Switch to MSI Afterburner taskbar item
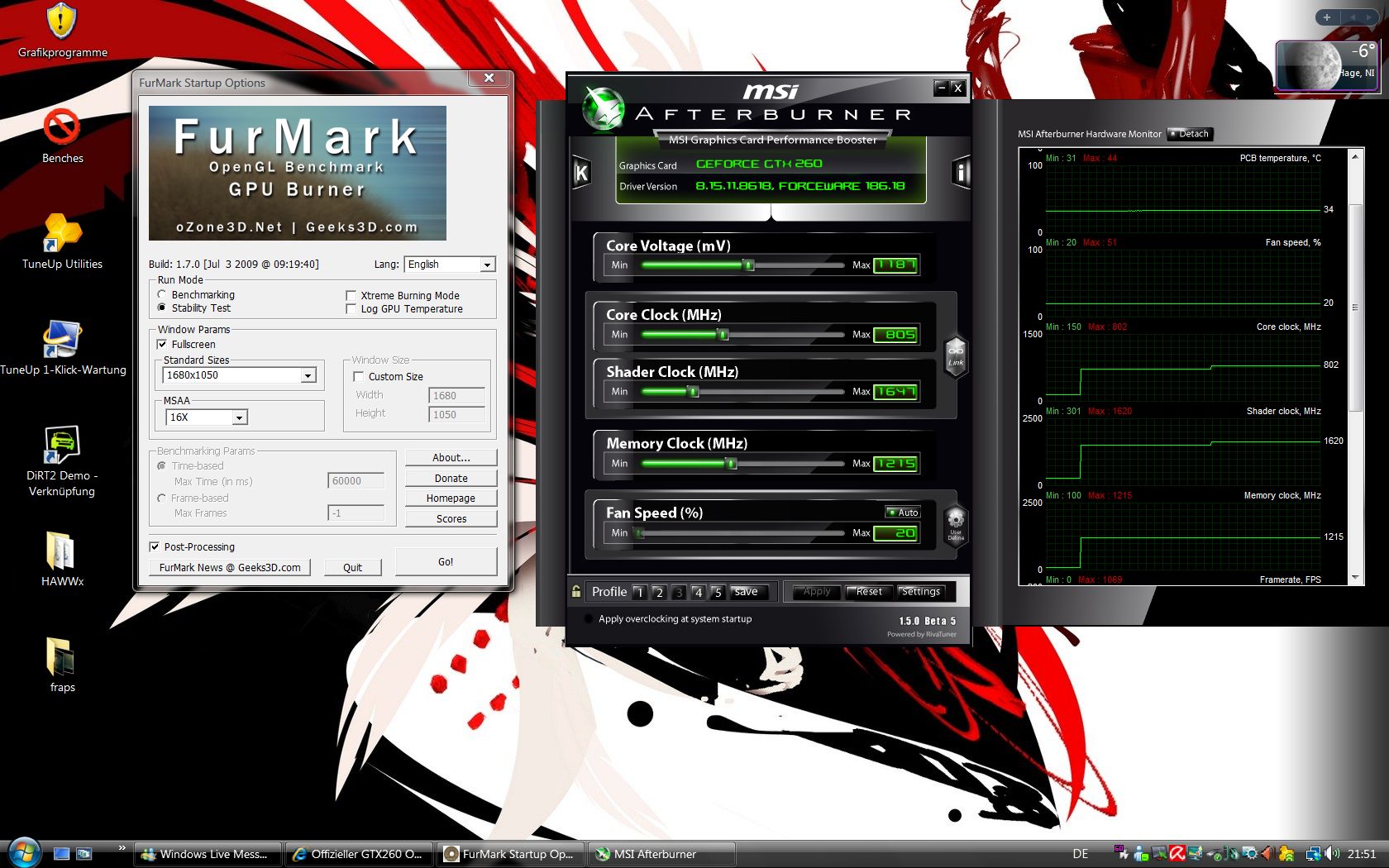The height and width of the screenshot is (868, 1389). click(x=662, y=854)
